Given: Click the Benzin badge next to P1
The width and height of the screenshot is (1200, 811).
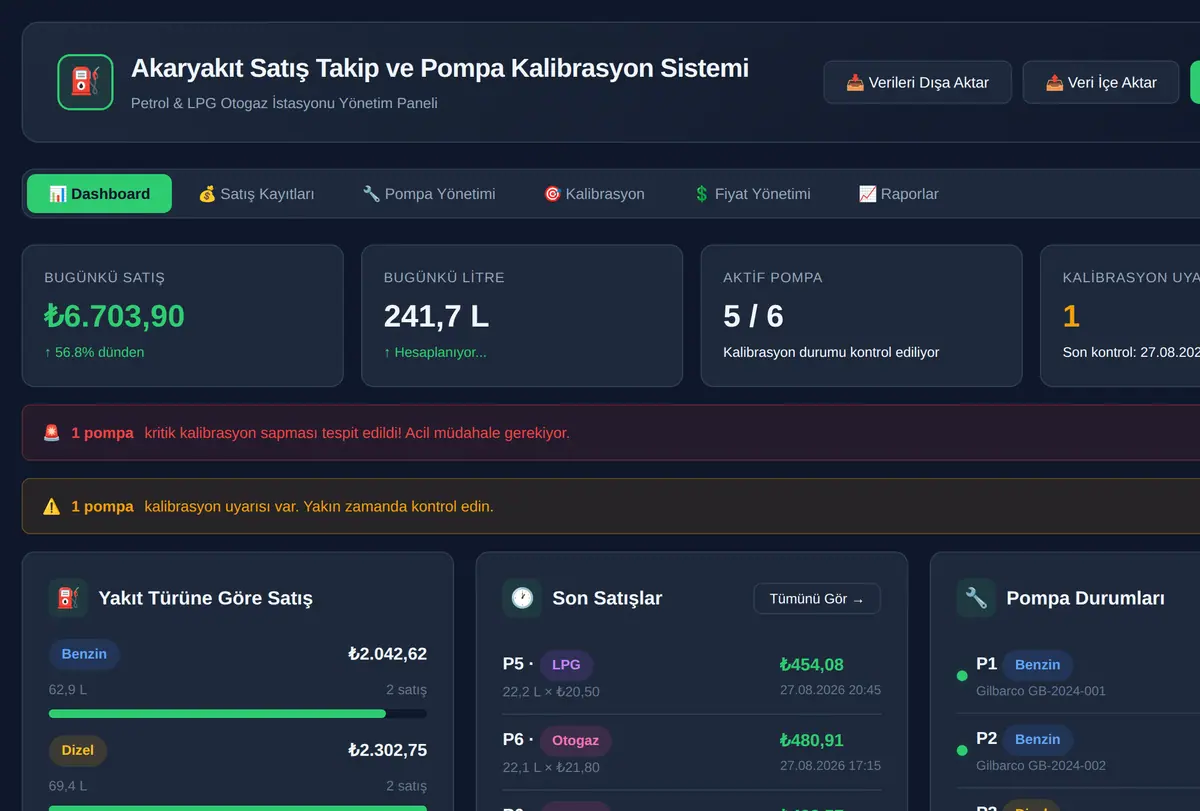Looking at the screenshot, I should point(1038,664).
